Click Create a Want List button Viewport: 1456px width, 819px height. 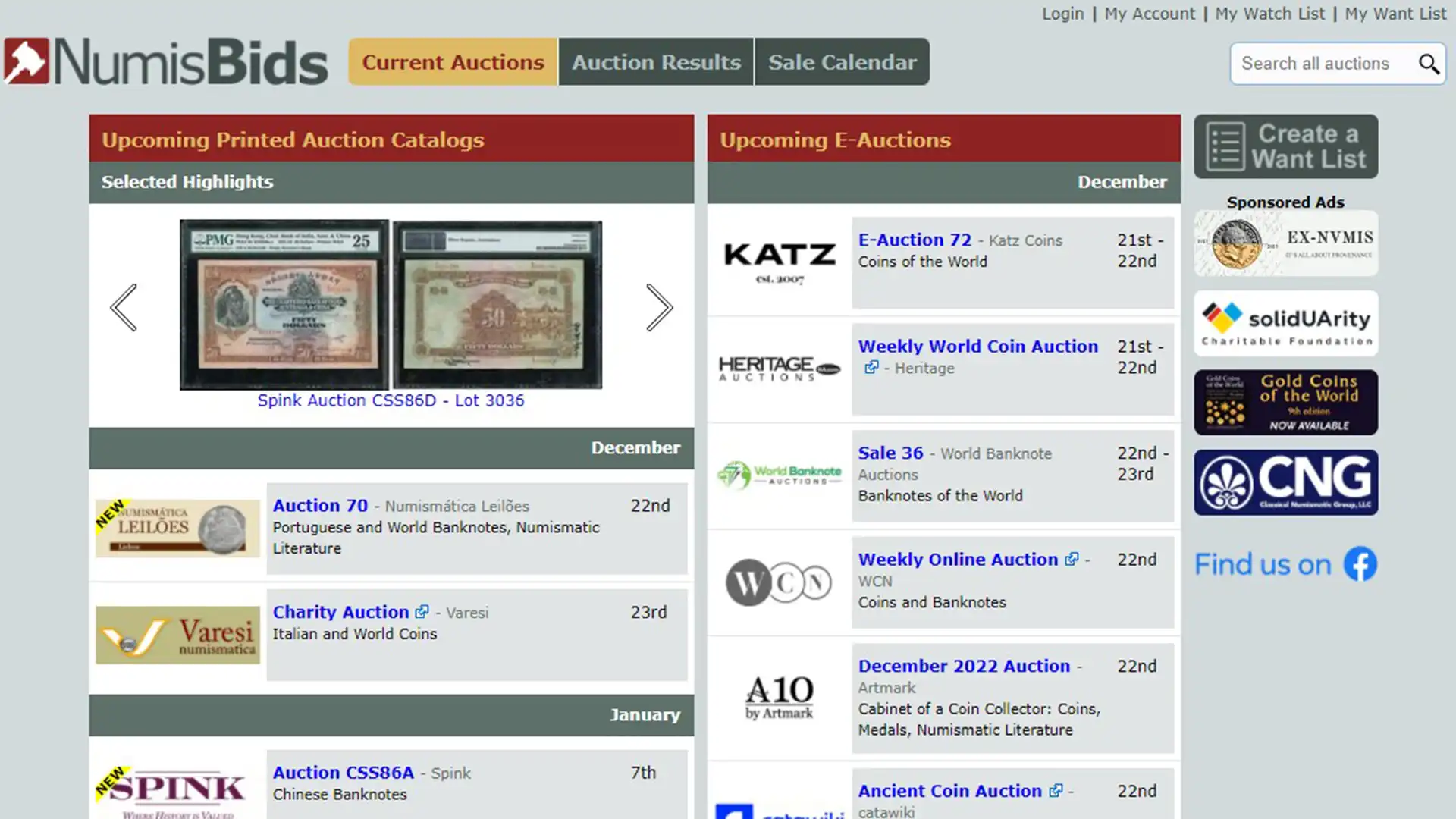click(x=1286, y=146)
